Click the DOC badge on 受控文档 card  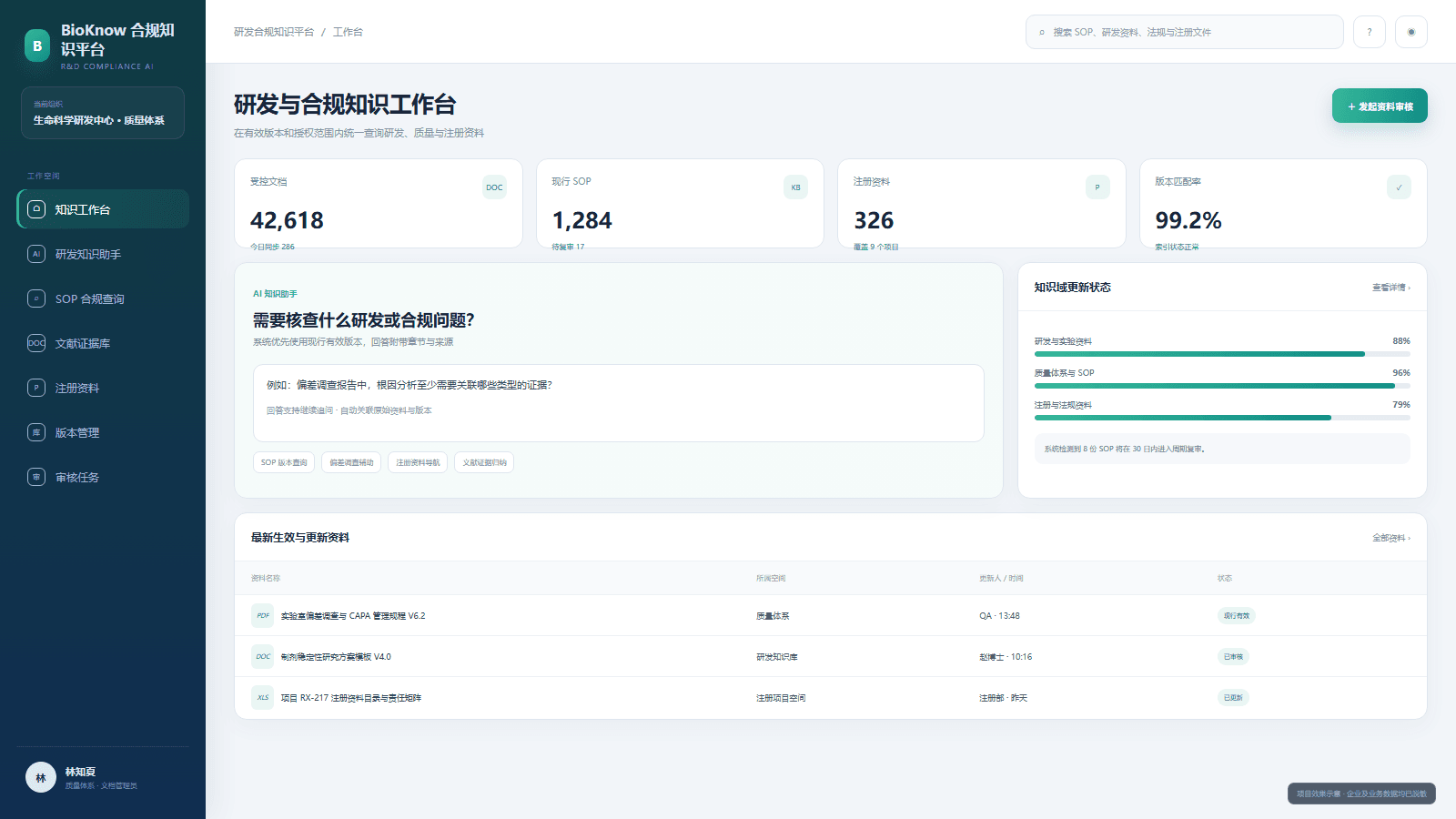(x=494, y=187)
